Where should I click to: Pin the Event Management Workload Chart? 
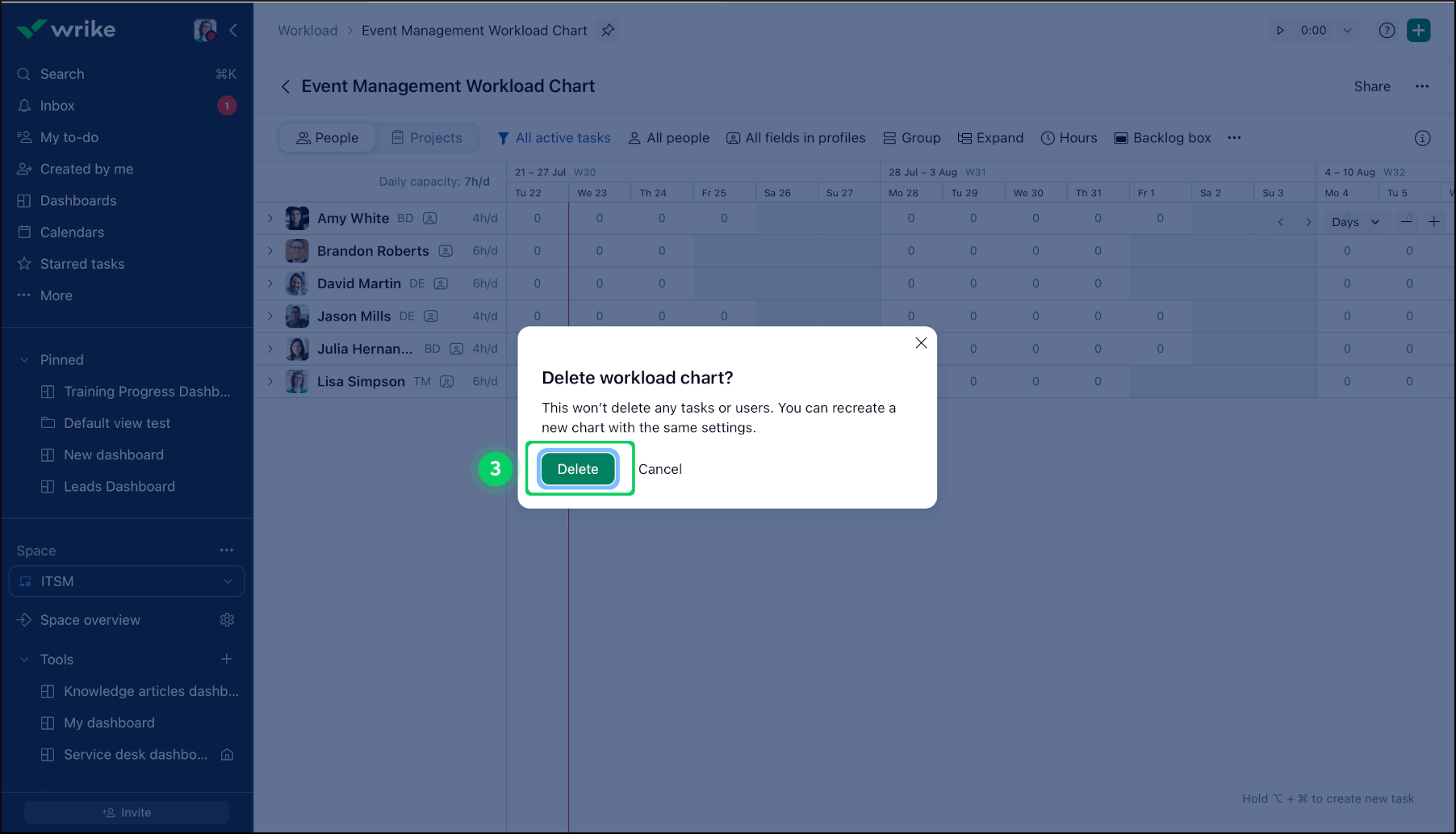pos(608,31)
